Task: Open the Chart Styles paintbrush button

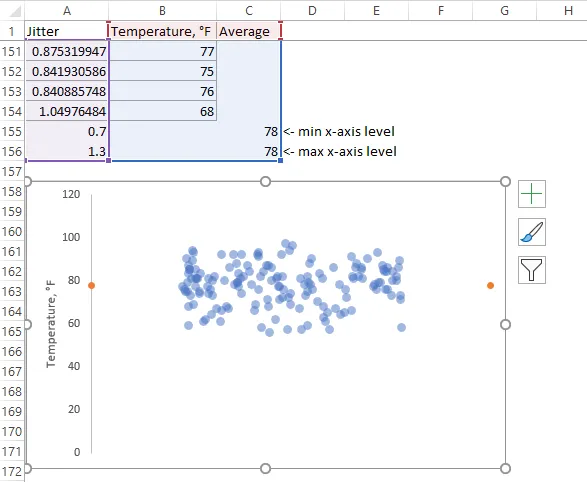Action: (532, 232)
